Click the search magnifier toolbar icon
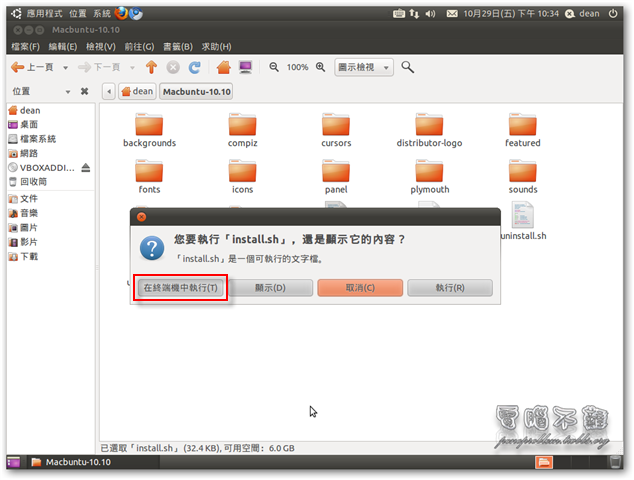634x480 pixels. [x=408, y=67]
